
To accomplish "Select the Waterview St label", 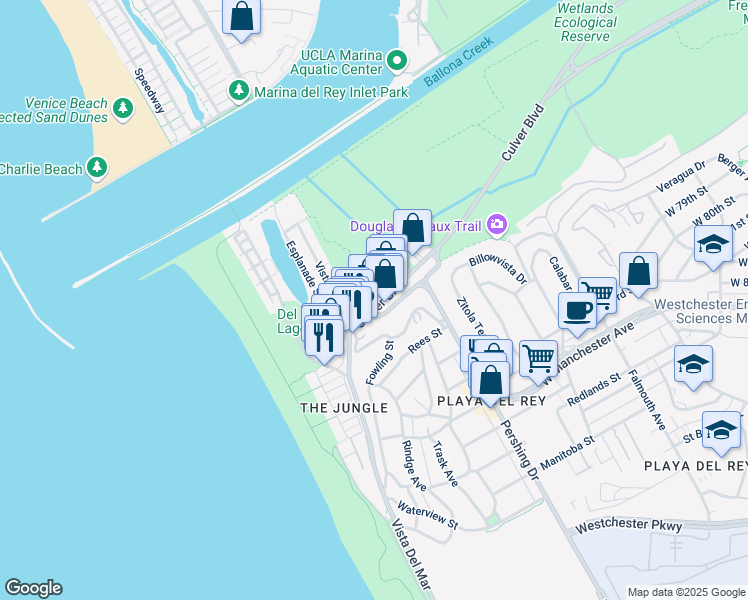I will (x=428, y=515).
